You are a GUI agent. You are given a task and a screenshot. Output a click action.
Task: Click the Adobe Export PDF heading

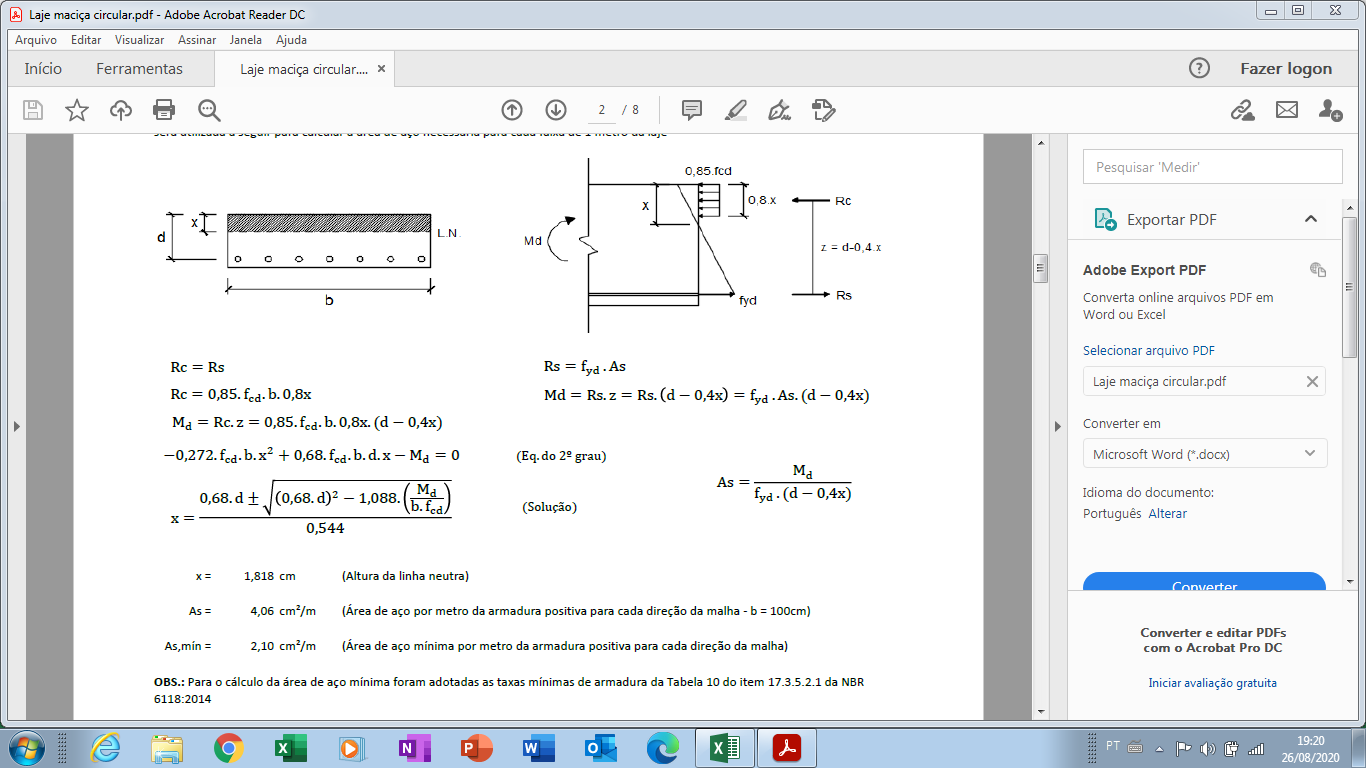tap(1144, 270)
